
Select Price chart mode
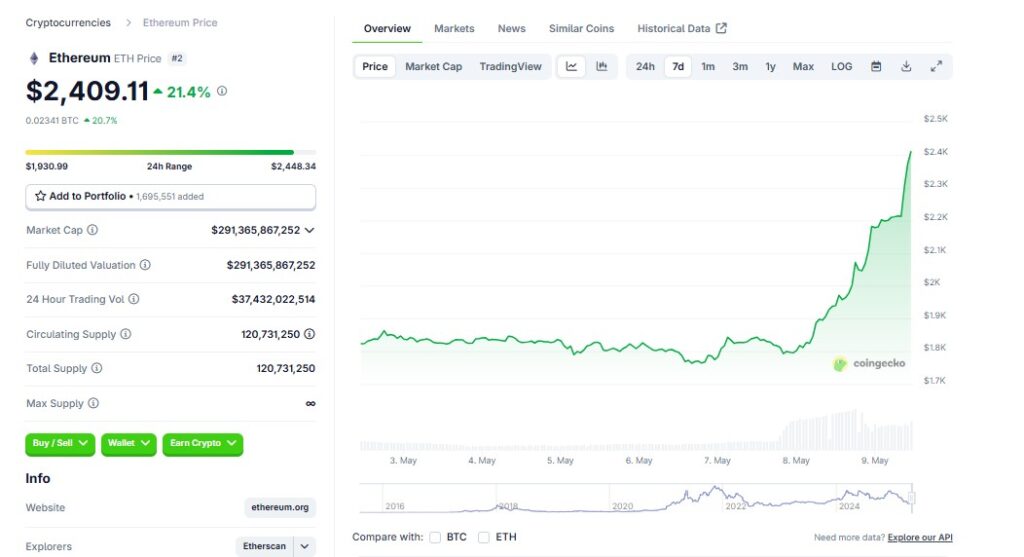(375, 67)
